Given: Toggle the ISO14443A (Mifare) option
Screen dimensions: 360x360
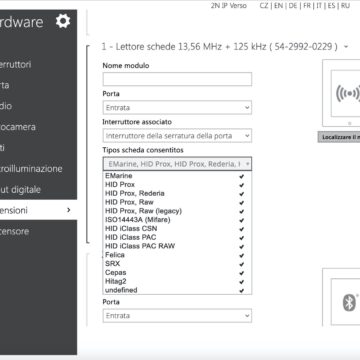Looking at the screenshot, I should pyautogui.click(x=177, y=220).
